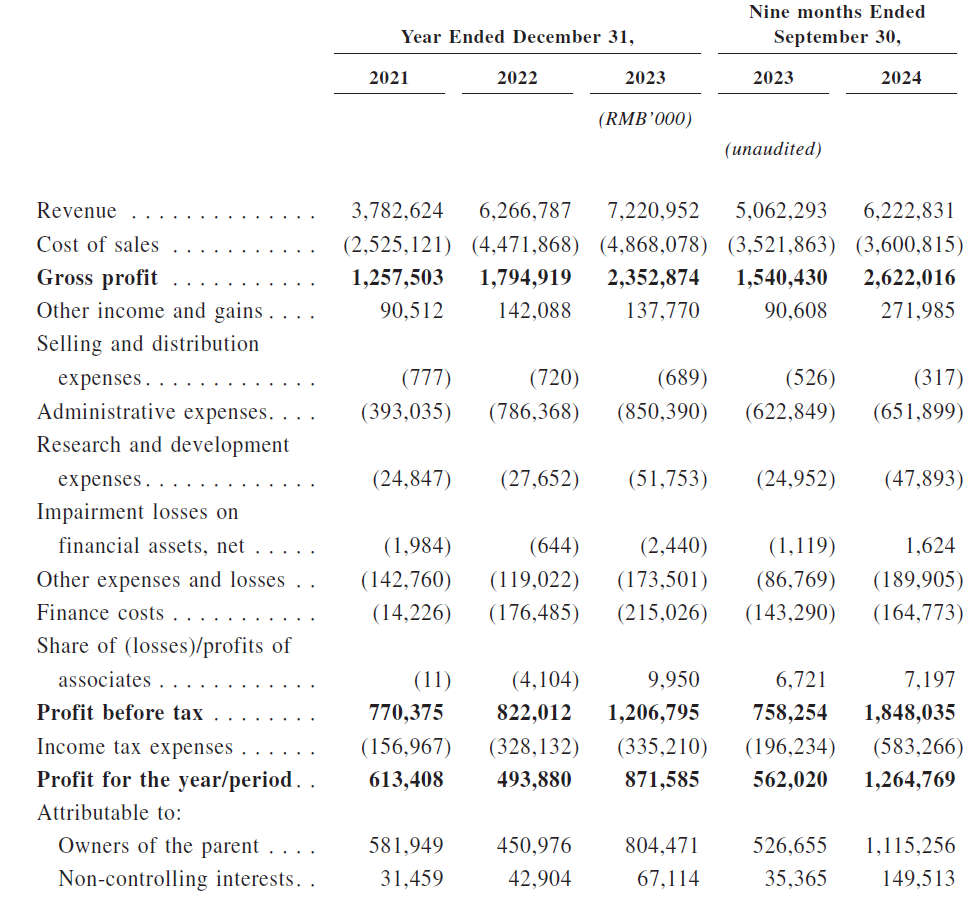Image resolution: width=977 pixels, height=905 pixels.
Task: Click the "Profit before tax" row label
Action: (x=120, y=713)
